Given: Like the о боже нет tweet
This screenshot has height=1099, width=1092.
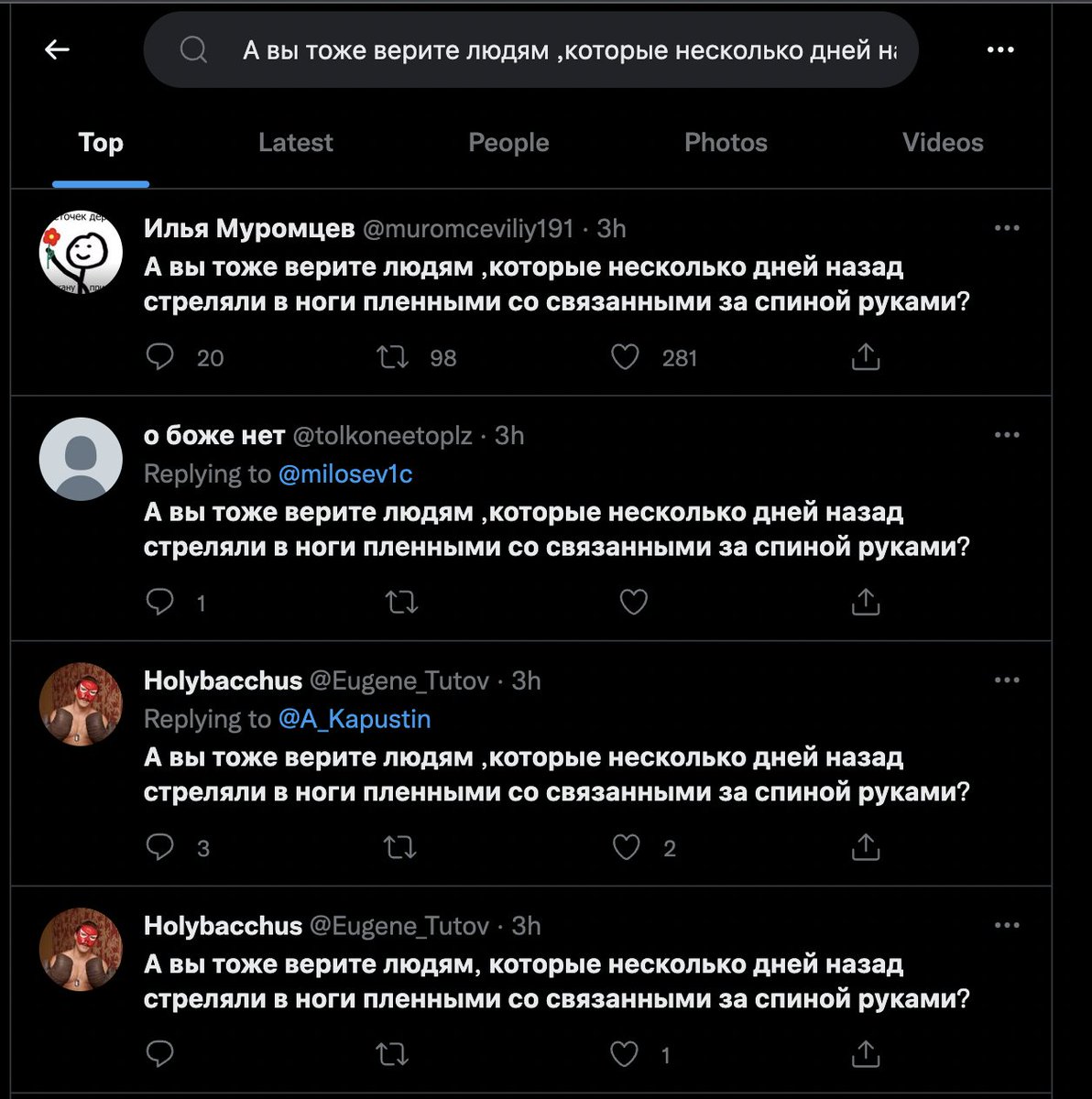Looking at the screenshot, I should tap(633, 602).
